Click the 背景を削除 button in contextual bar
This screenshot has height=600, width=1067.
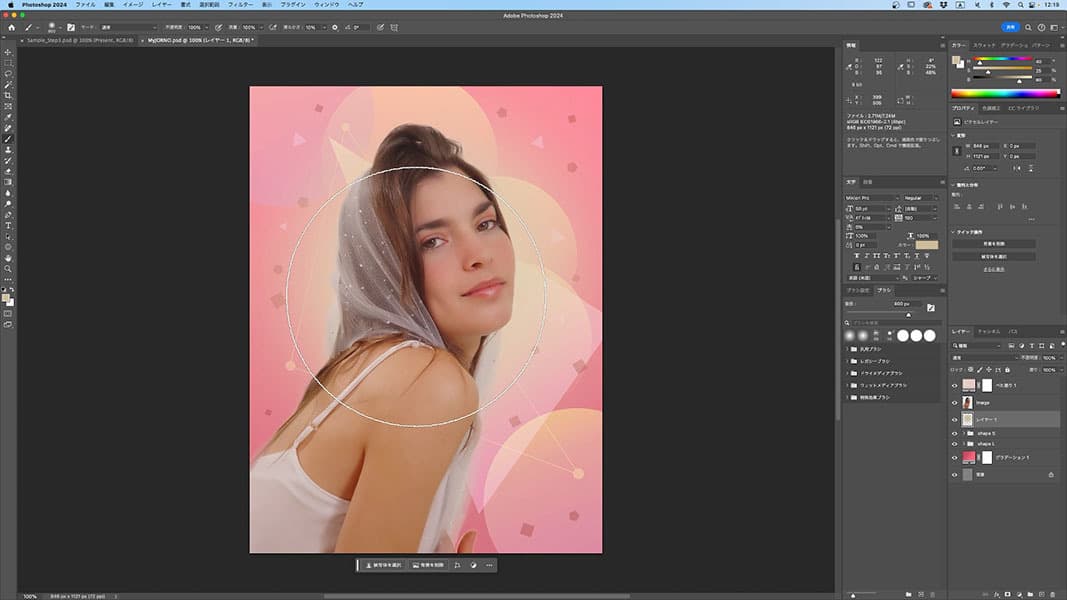click(x=429, y=565)
